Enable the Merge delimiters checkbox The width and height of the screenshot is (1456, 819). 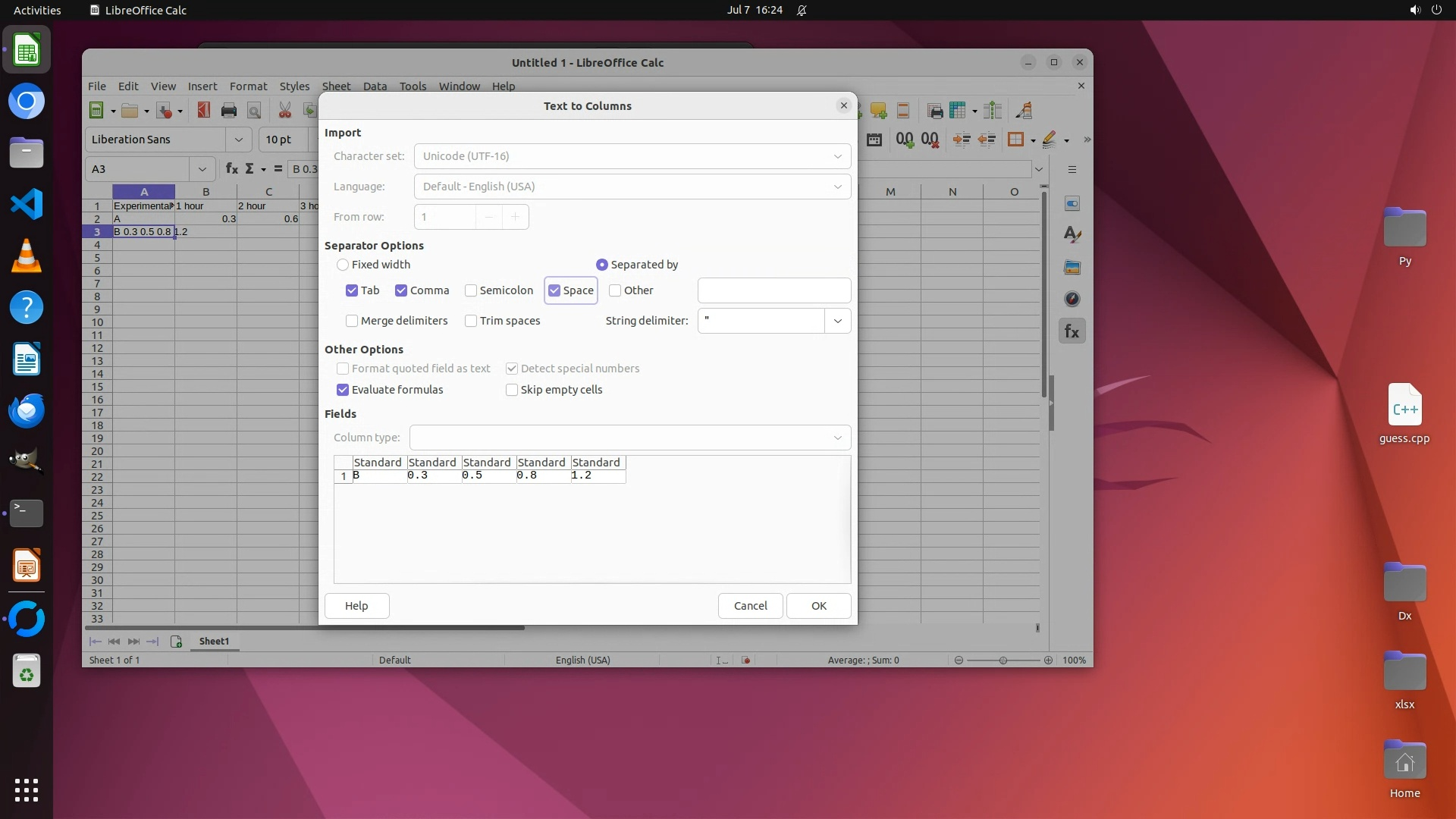(x=352, y=321)
